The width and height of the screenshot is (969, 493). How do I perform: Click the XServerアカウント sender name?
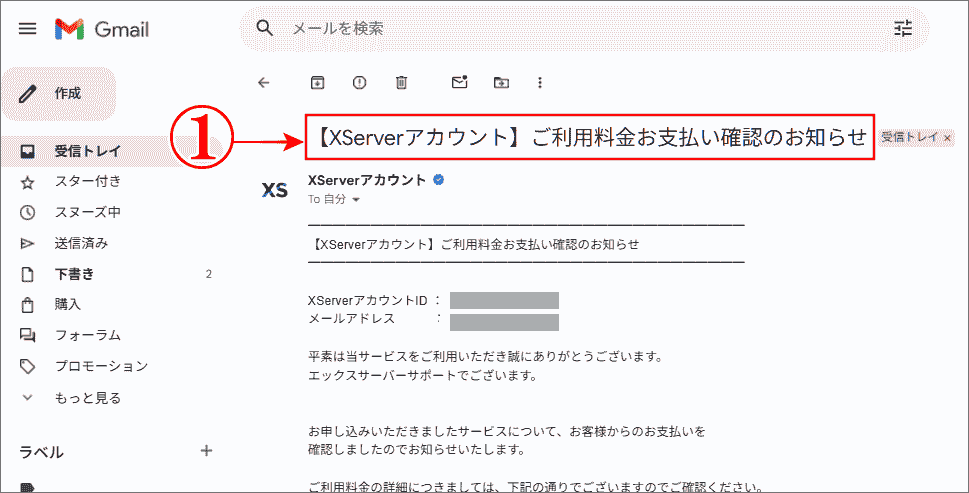[367, 180]
